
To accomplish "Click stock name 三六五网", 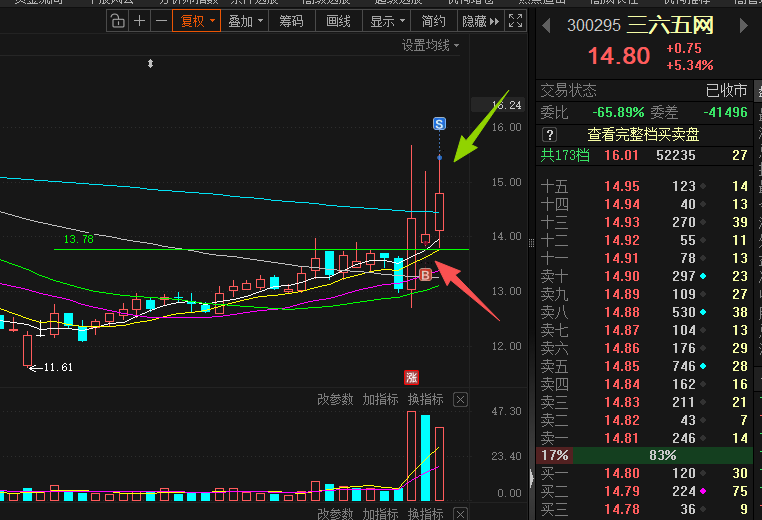I will (x=670, y=25).
